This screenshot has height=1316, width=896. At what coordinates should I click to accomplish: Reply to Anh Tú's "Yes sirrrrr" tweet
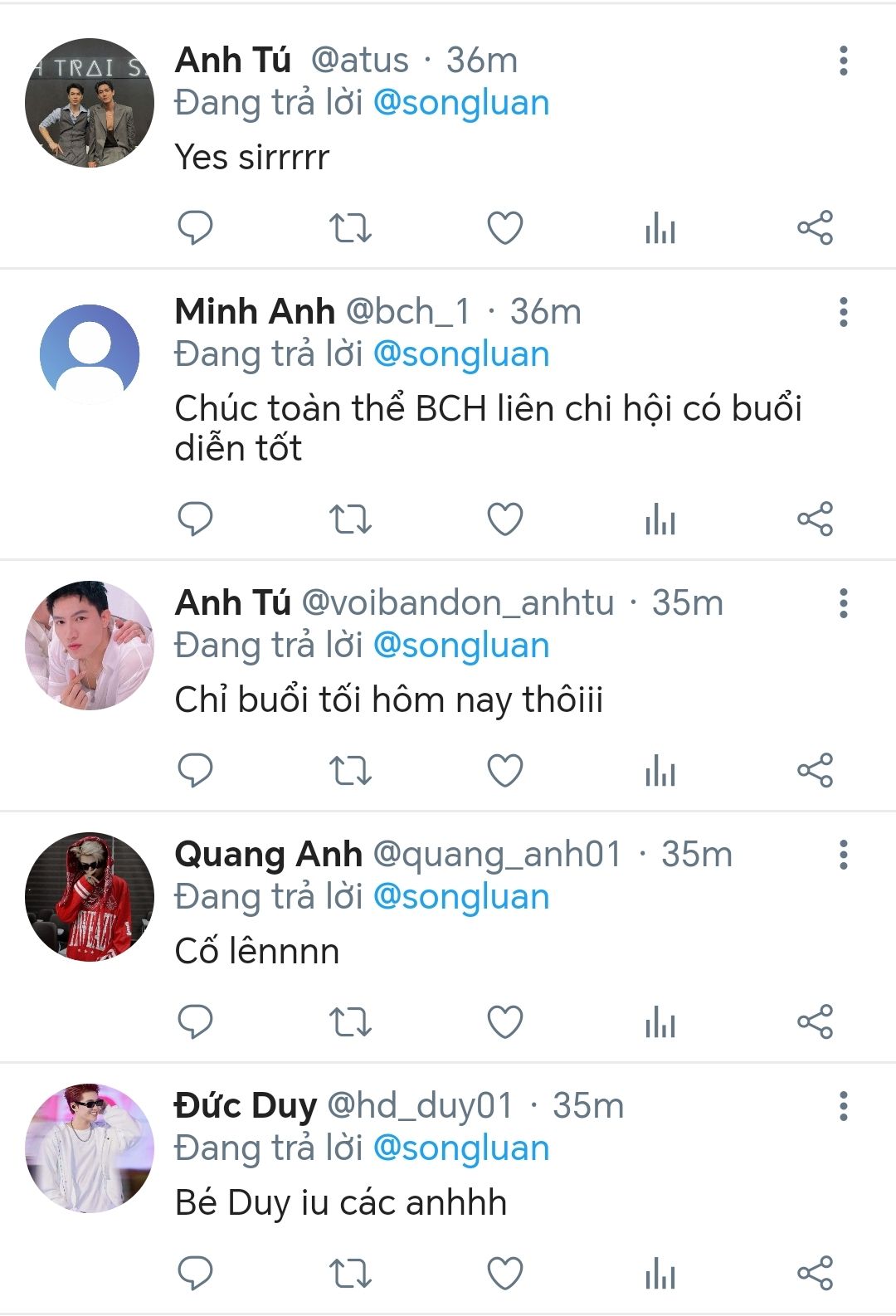click(196, 227)
